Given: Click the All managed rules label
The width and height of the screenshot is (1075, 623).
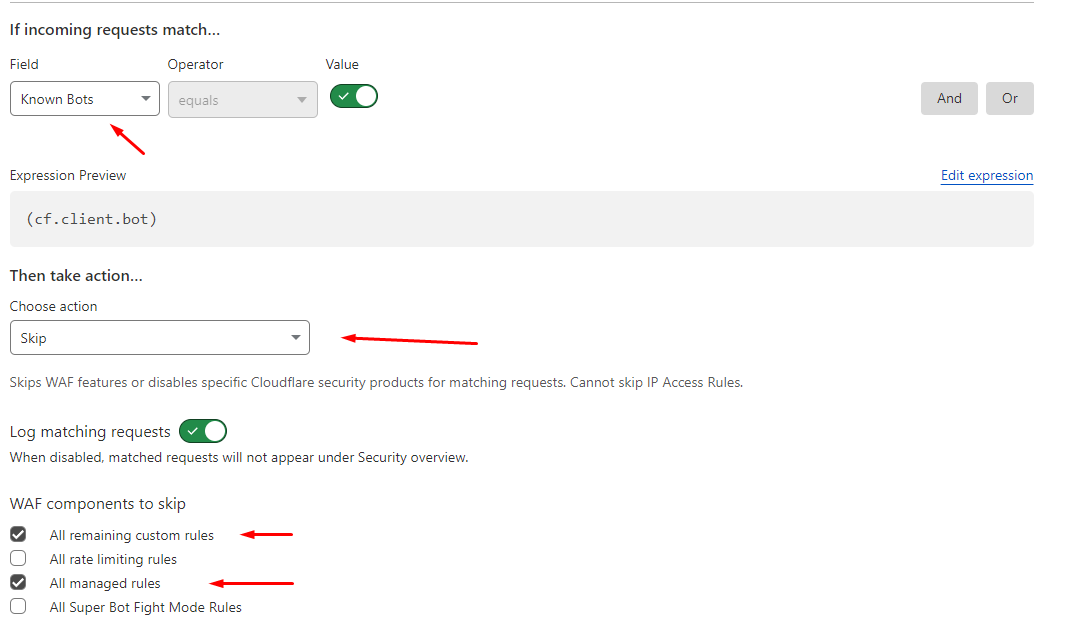Looking at the screenshot, I should [x=105, y=583].
